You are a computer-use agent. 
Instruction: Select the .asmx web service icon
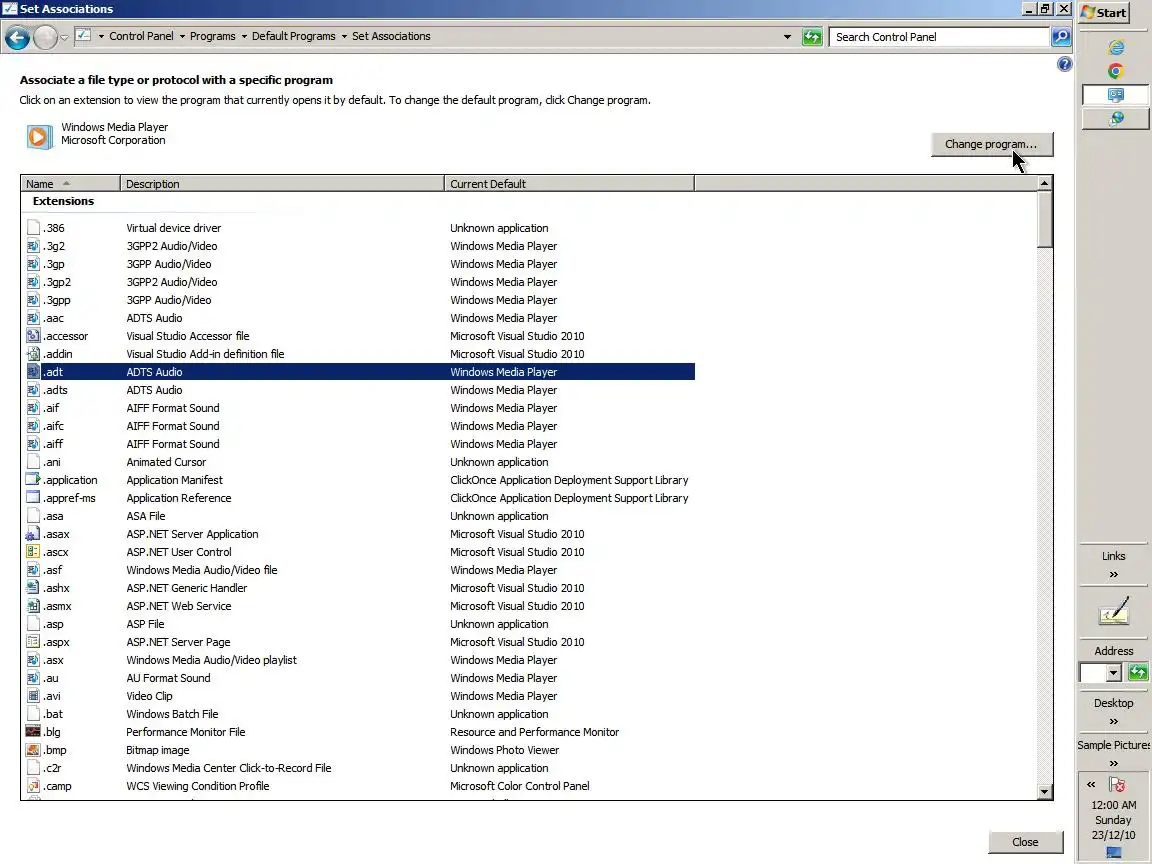tap(33, 606)
